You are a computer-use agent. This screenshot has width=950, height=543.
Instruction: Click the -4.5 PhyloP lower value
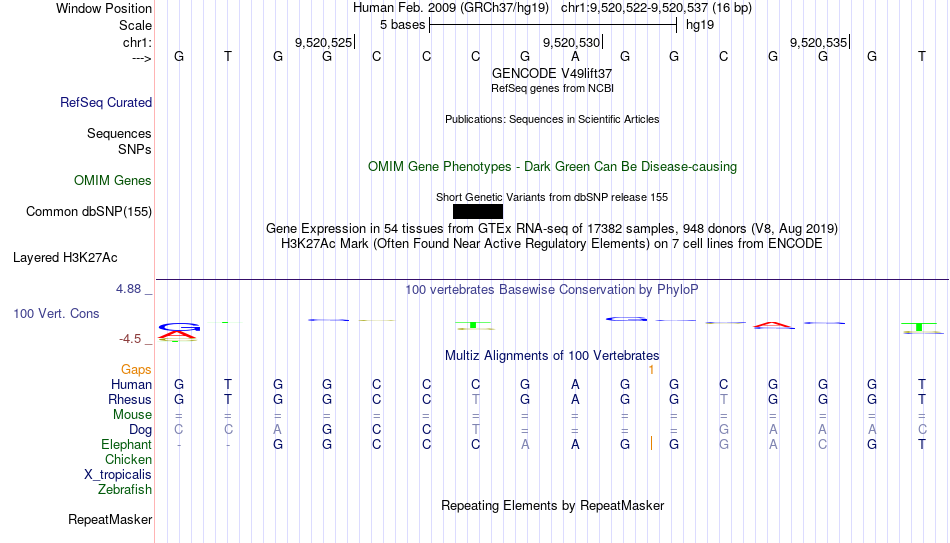click(130, 339)
